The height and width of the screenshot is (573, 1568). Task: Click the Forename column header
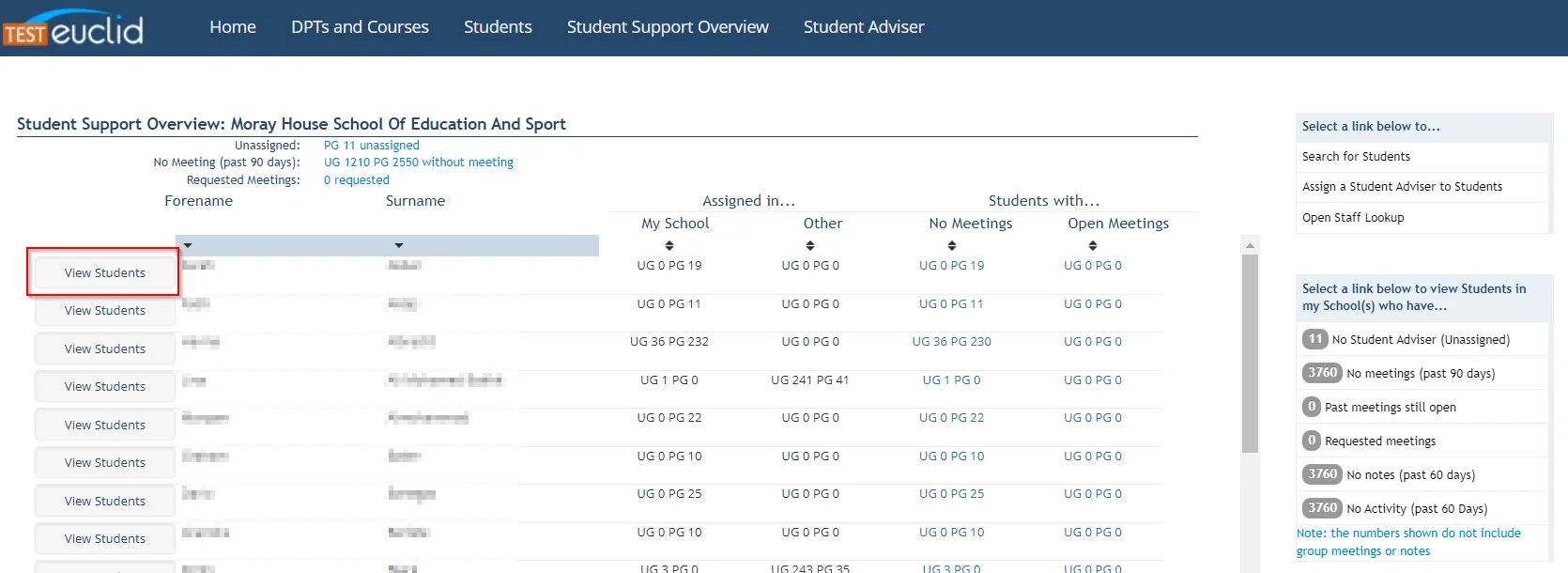tap(198, 201)
